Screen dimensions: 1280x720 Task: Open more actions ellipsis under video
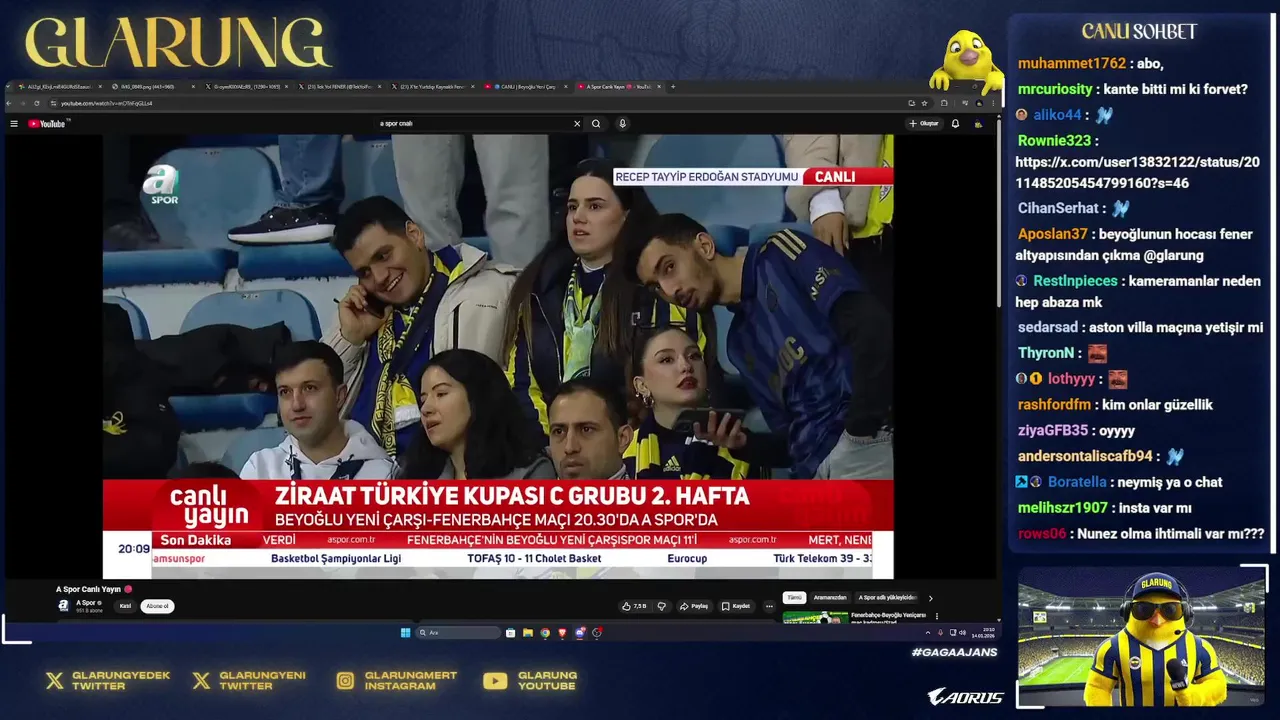769,606
